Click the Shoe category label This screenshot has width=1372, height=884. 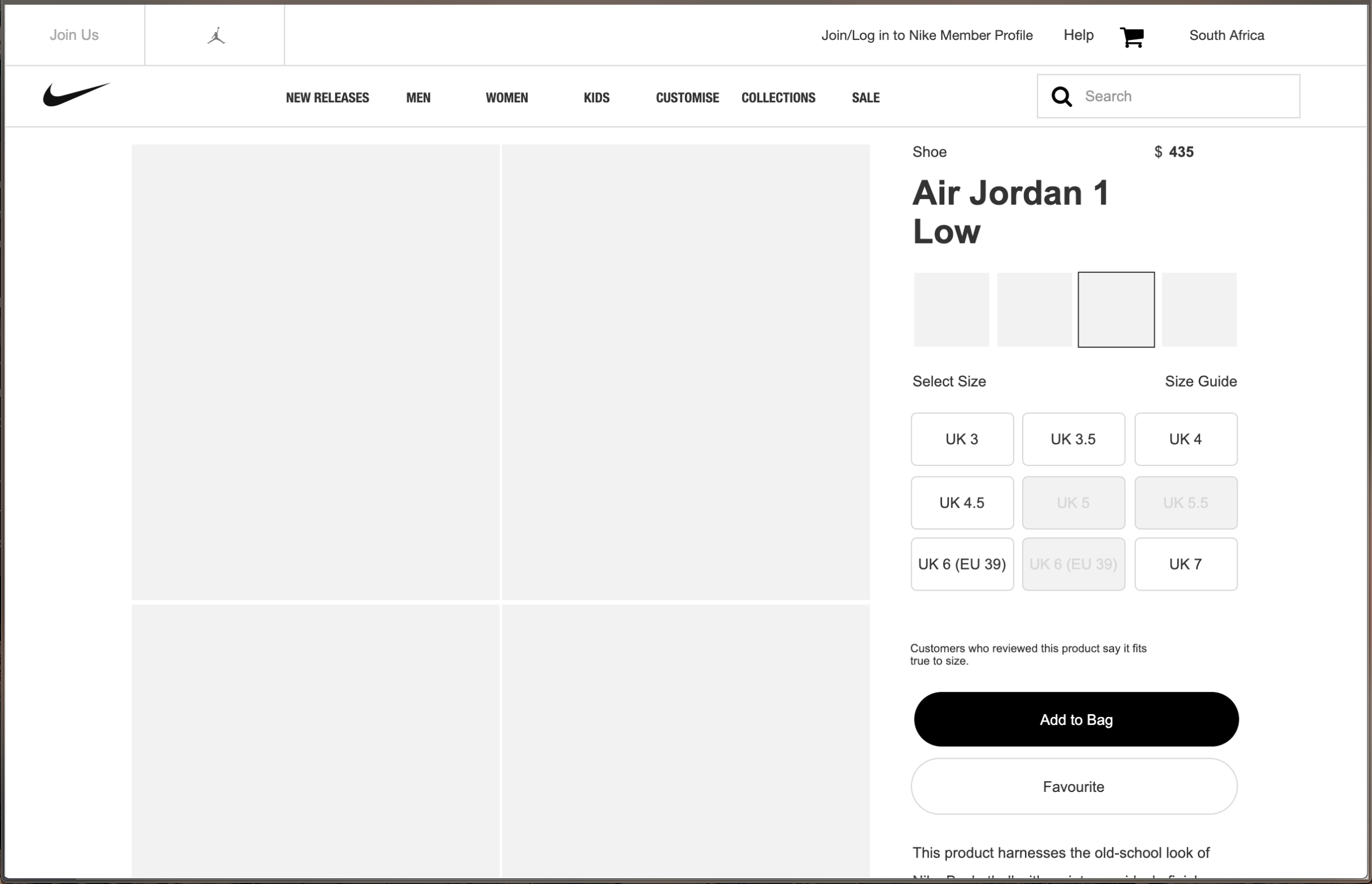pos(929,152)
